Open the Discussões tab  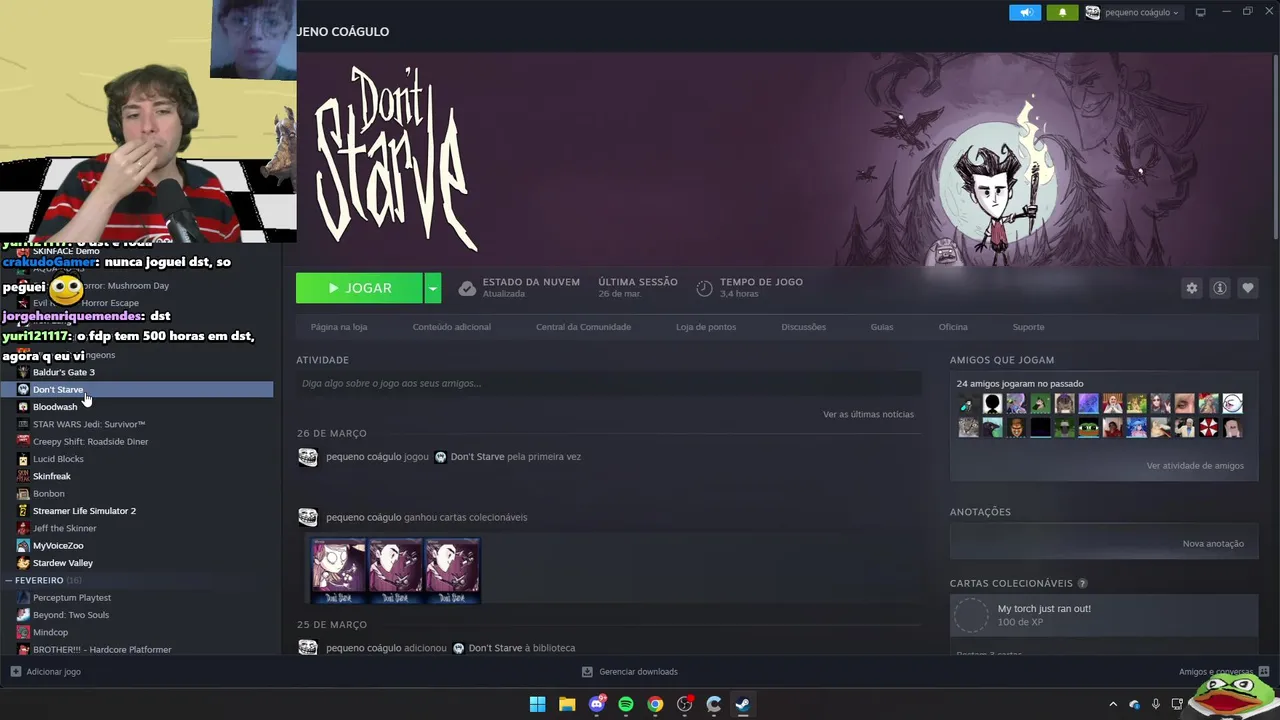coord(804,327)
